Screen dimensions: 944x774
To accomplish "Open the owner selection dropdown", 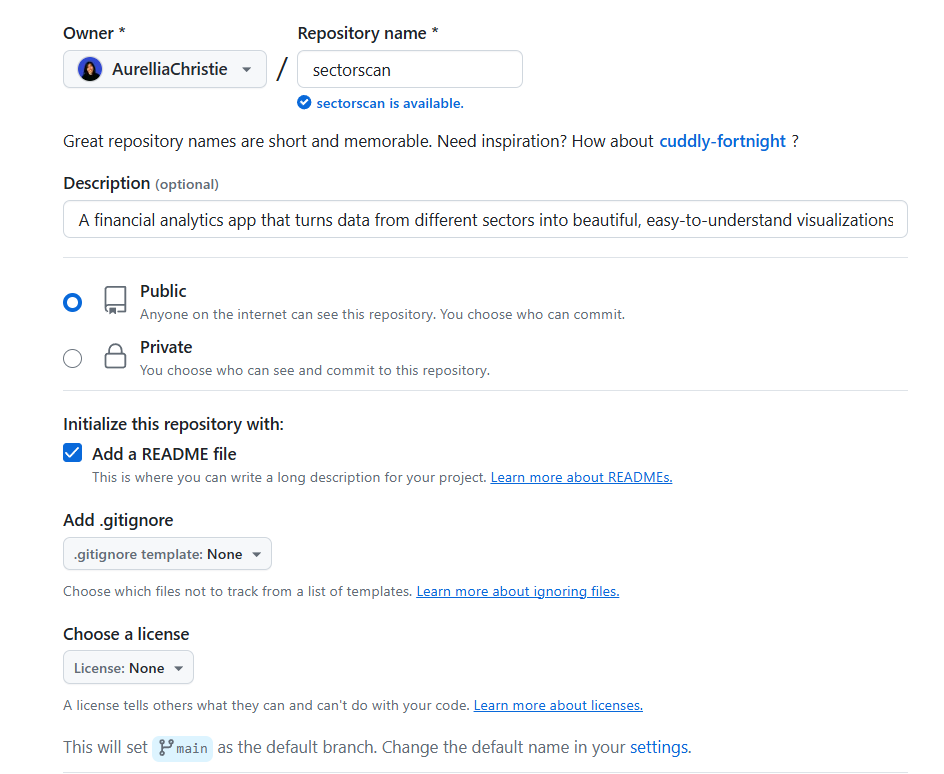I will (164, 69).
